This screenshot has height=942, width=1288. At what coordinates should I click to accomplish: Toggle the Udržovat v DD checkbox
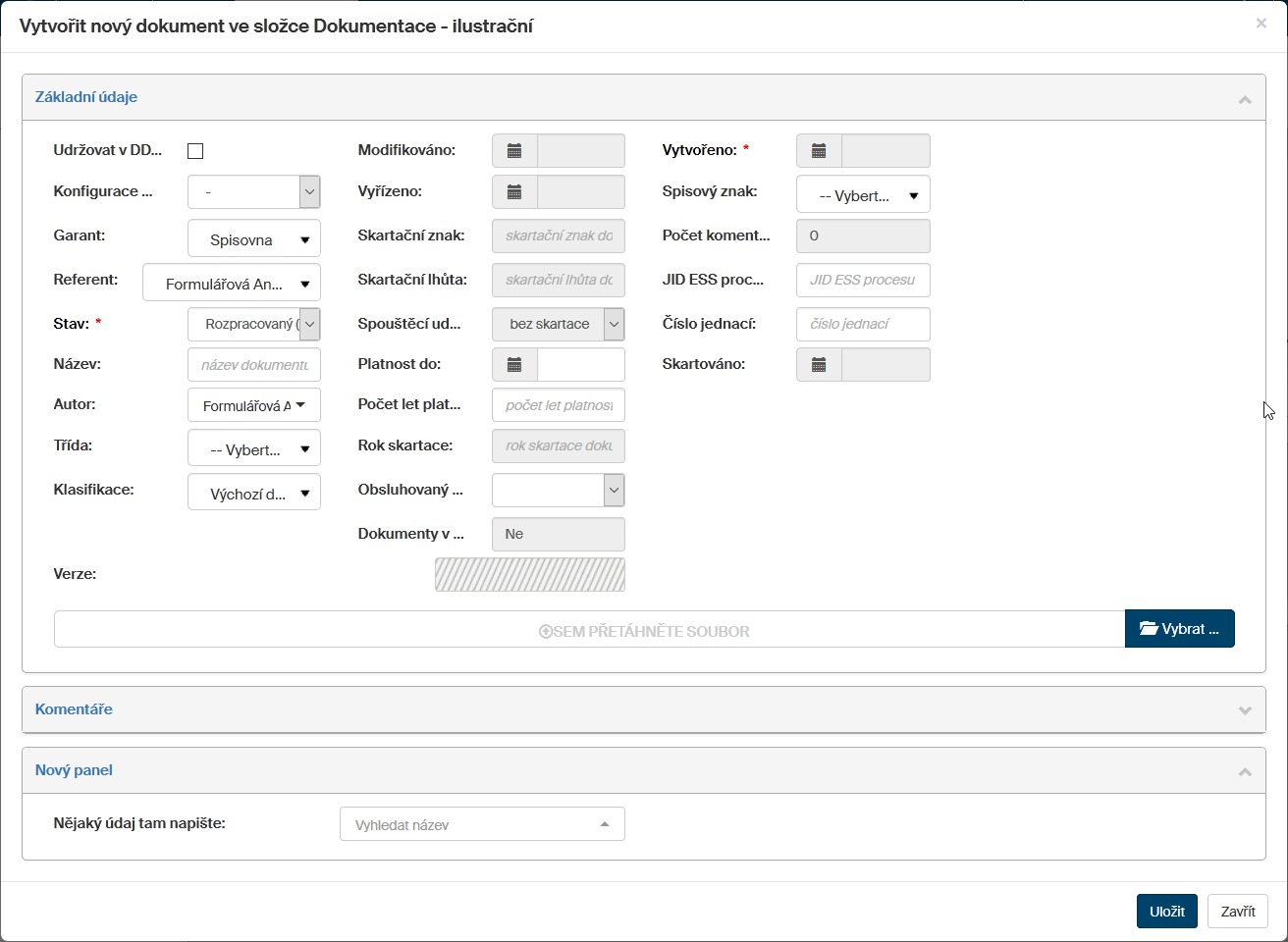195,151
